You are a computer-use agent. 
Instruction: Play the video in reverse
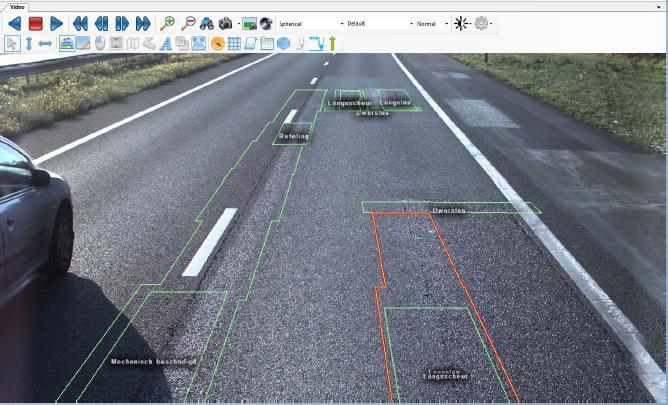point(14,23)
